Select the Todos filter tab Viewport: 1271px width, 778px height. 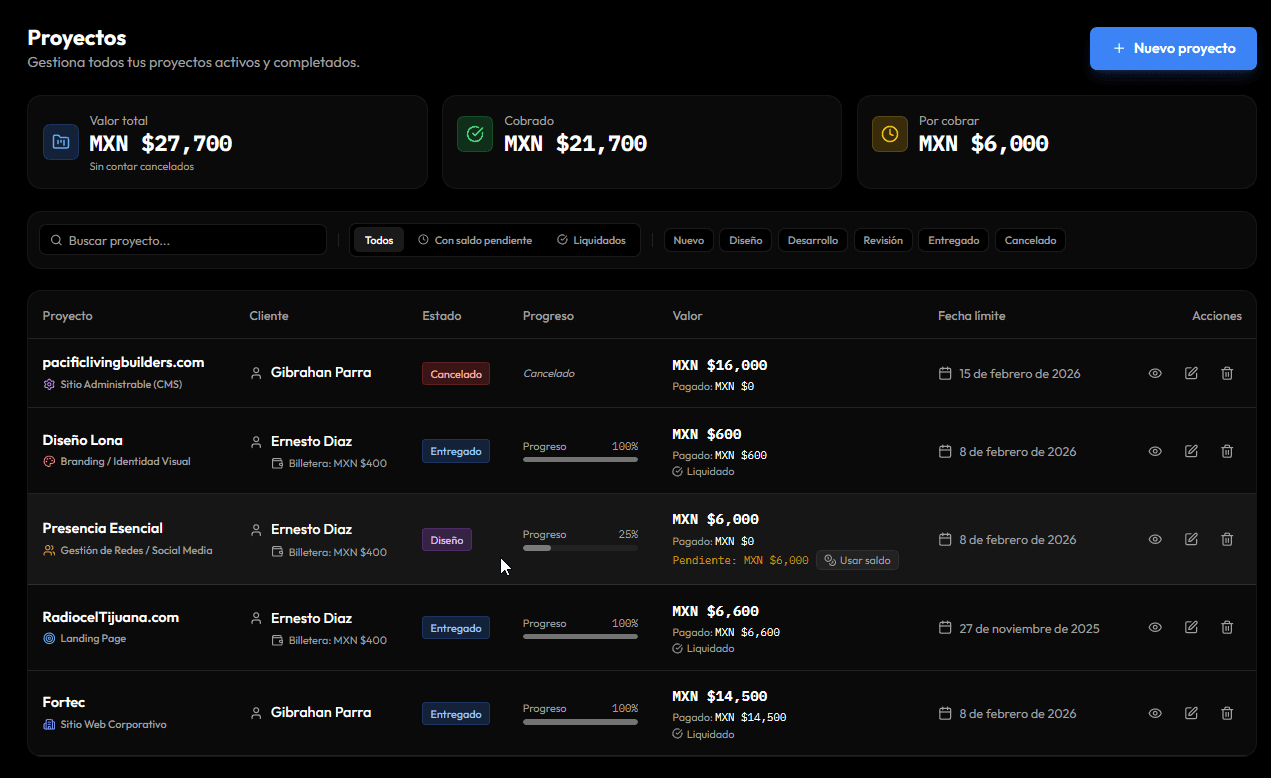pyautogui.click(x=379, y=240)
